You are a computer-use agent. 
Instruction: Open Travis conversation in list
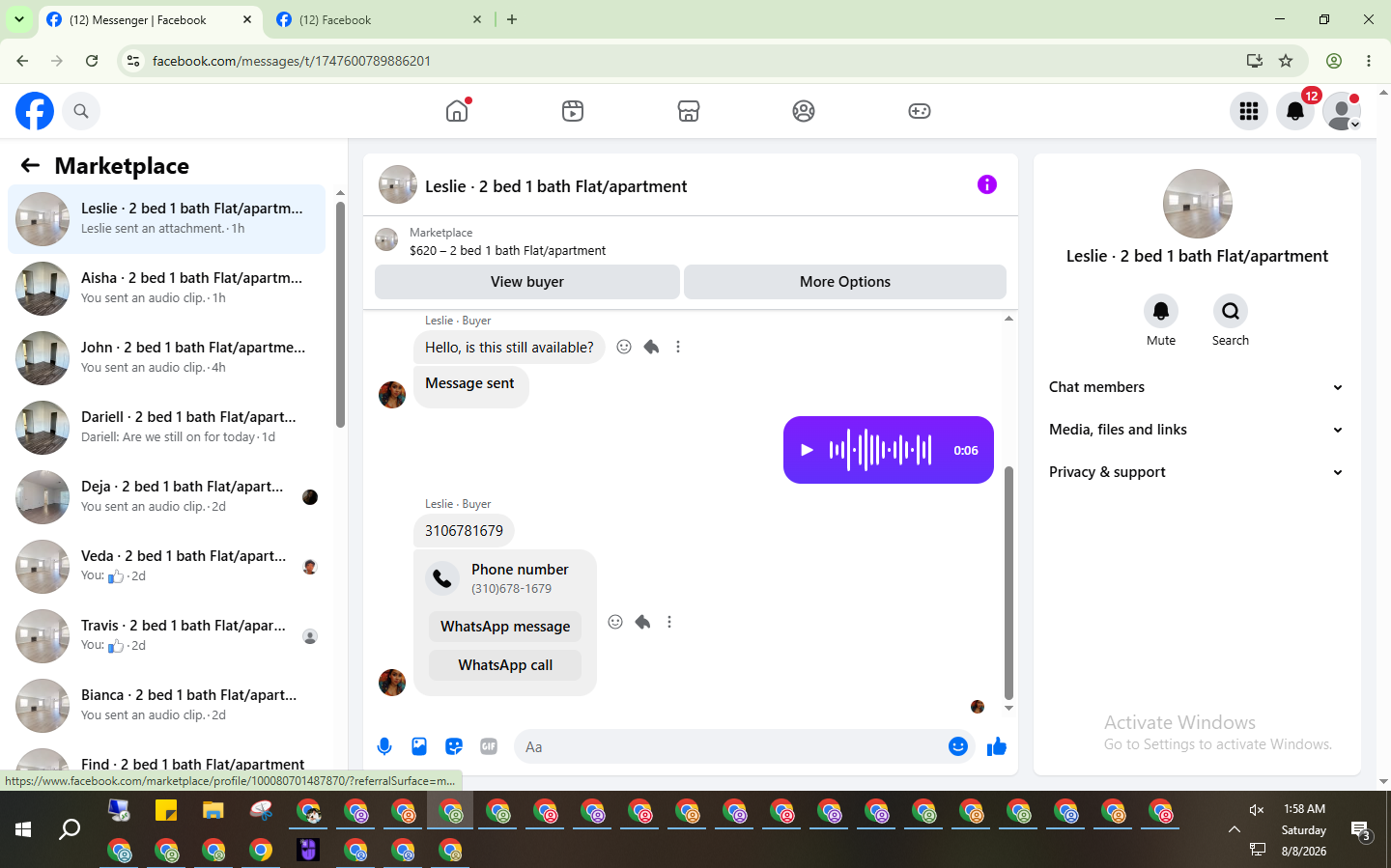166,636
